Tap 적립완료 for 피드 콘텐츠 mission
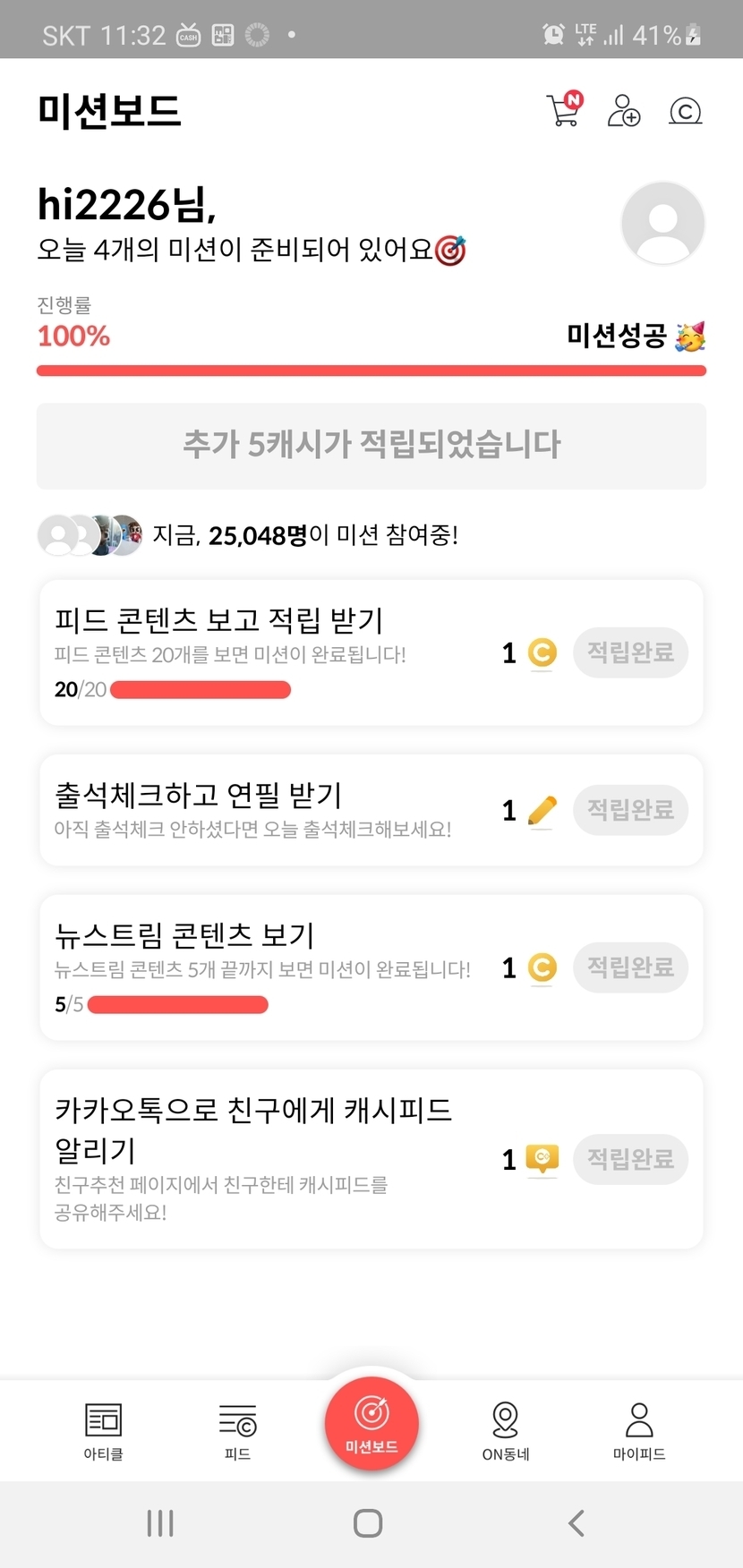Screen dimensions: 743x1568 pyautogui.click(x=630, y=652)
